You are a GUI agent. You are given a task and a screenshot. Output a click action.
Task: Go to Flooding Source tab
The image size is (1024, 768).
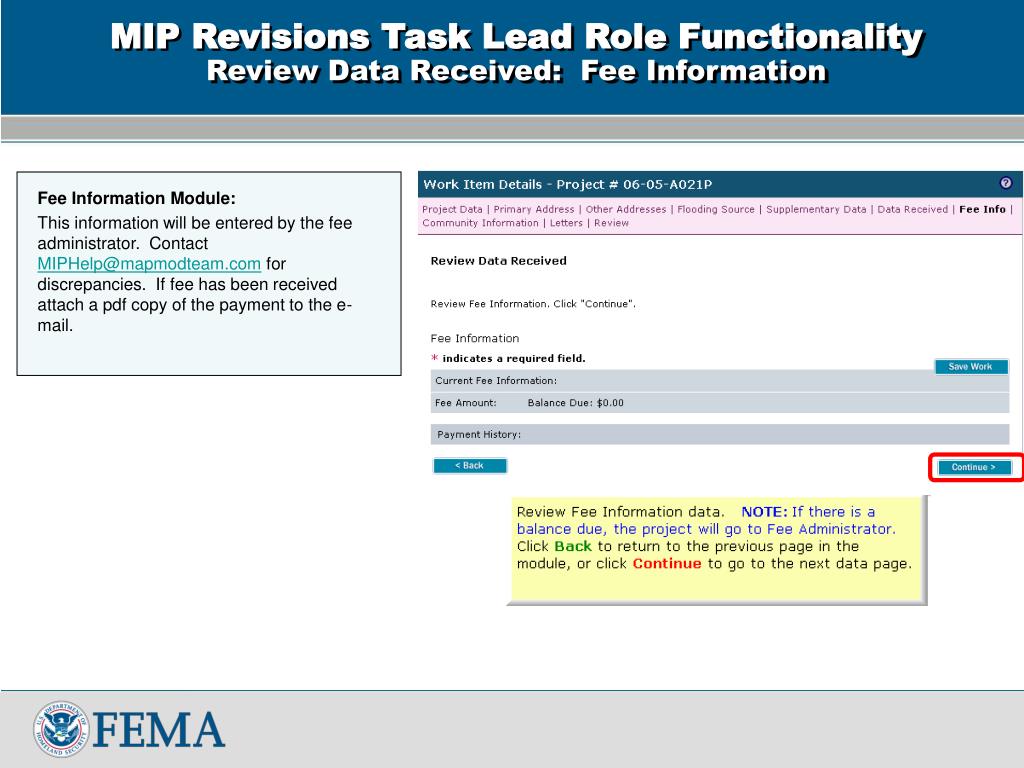[x=716, y=209]
